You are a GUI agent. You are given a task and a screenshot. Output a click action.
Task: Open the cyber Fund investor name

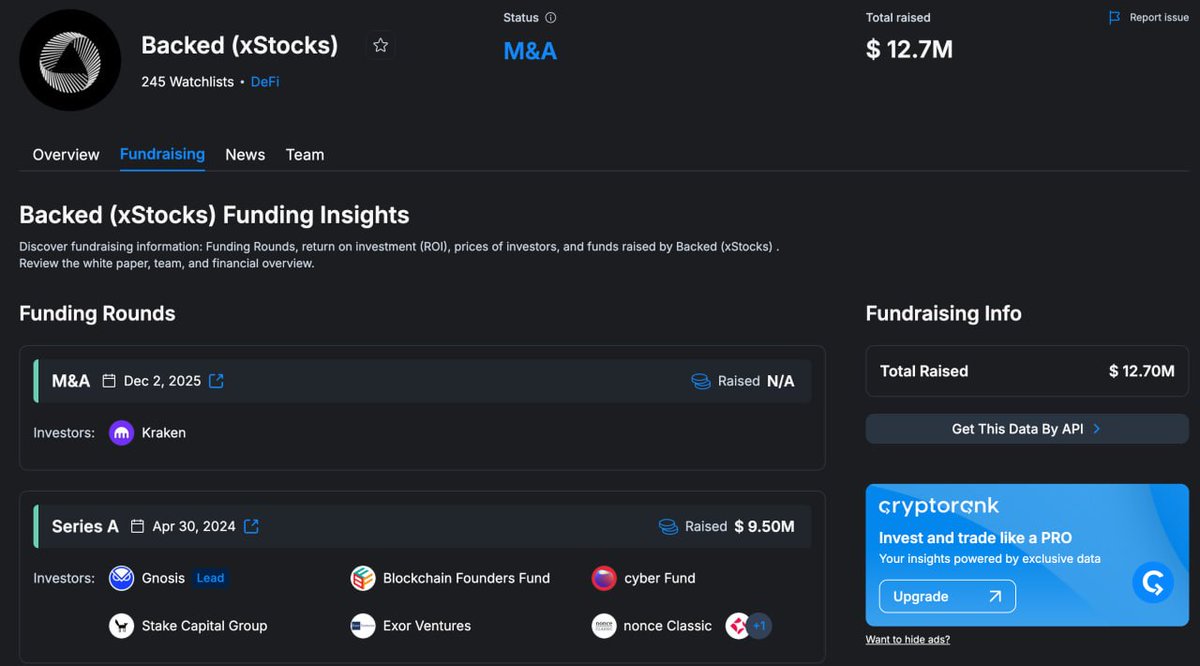[x=659, y=578]
